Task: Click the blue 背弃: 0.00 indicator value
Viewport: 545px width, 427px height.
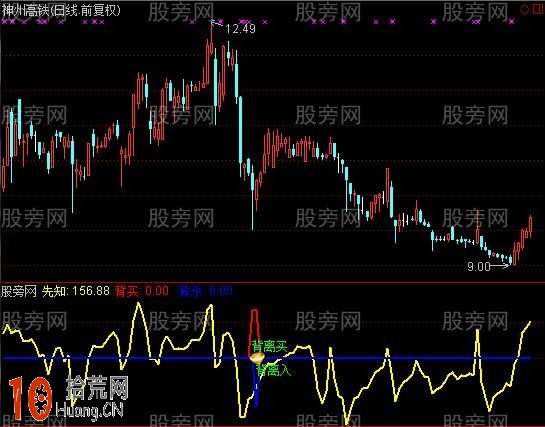Action: click(x=206, y=291)
